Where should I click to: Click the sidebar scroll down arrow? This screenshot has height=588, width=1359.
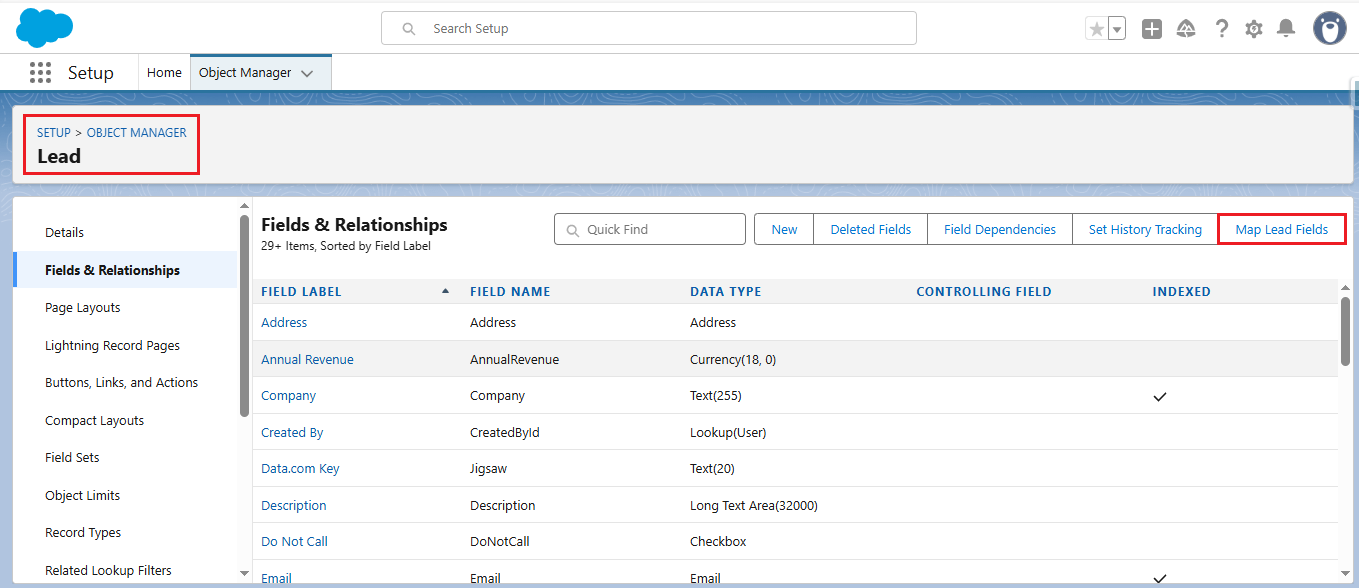[x=244, y=573]
